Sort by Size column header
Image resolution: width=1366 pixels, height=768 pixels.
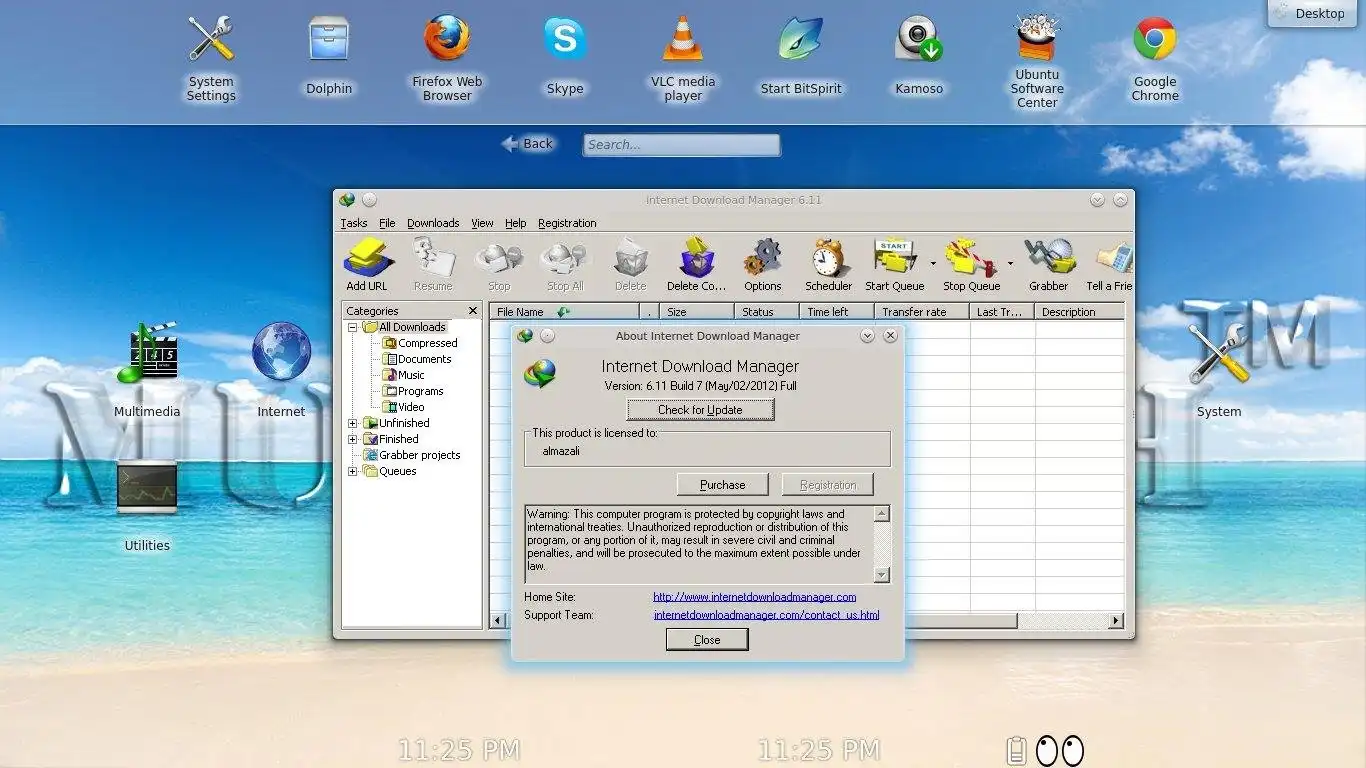click(697, 312)
